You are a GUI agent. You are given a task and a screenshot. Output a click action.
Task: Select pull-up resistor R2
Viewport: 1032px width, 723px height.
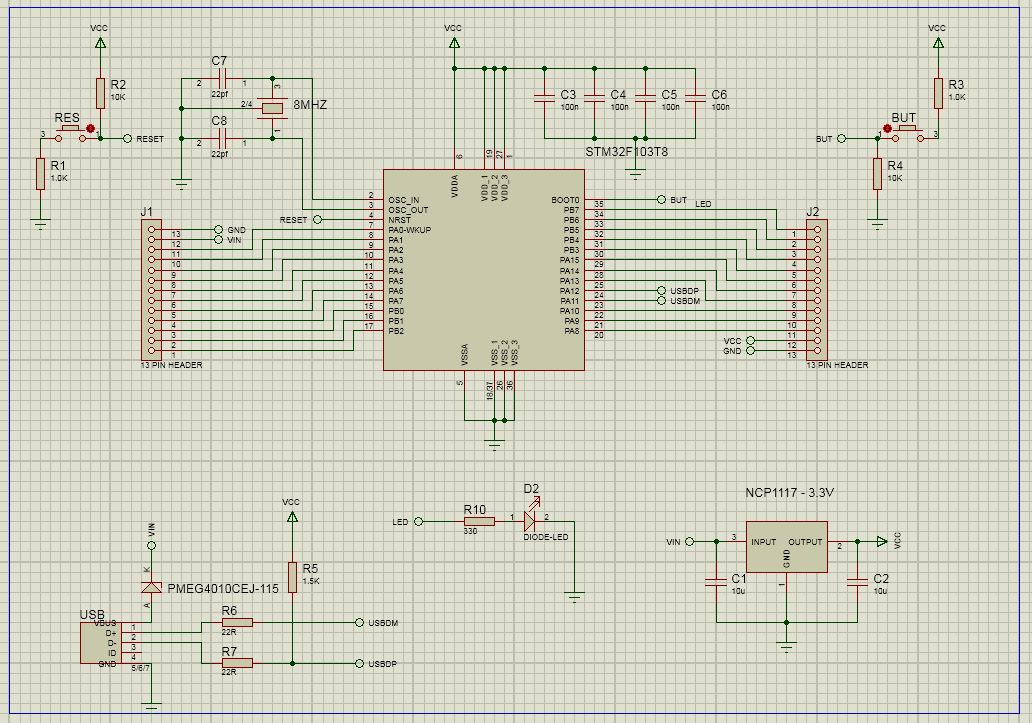point(100,92)
